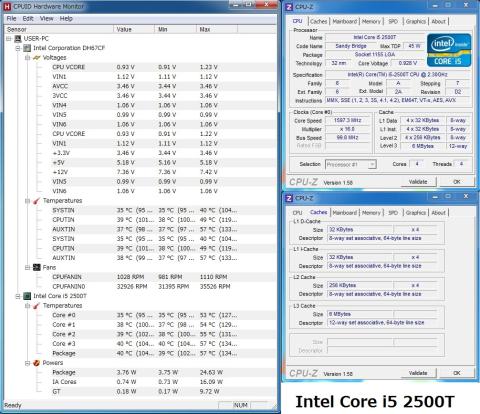Select the AVCC voltage row

(140, 86)
